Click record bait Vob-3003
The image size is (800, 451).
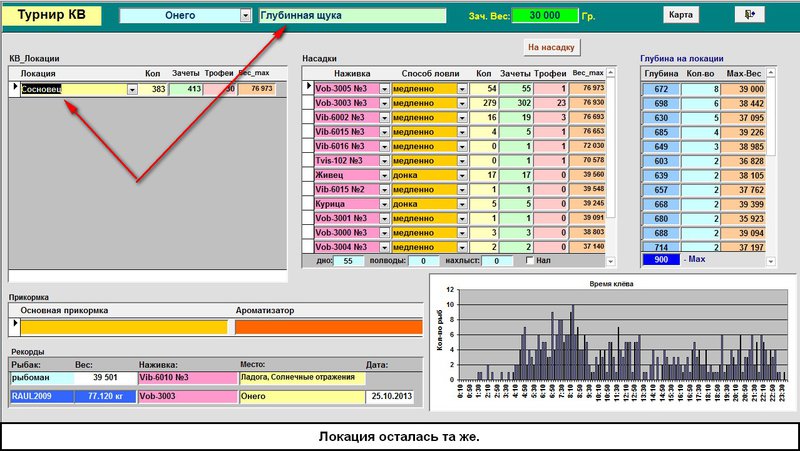[188, 396]
